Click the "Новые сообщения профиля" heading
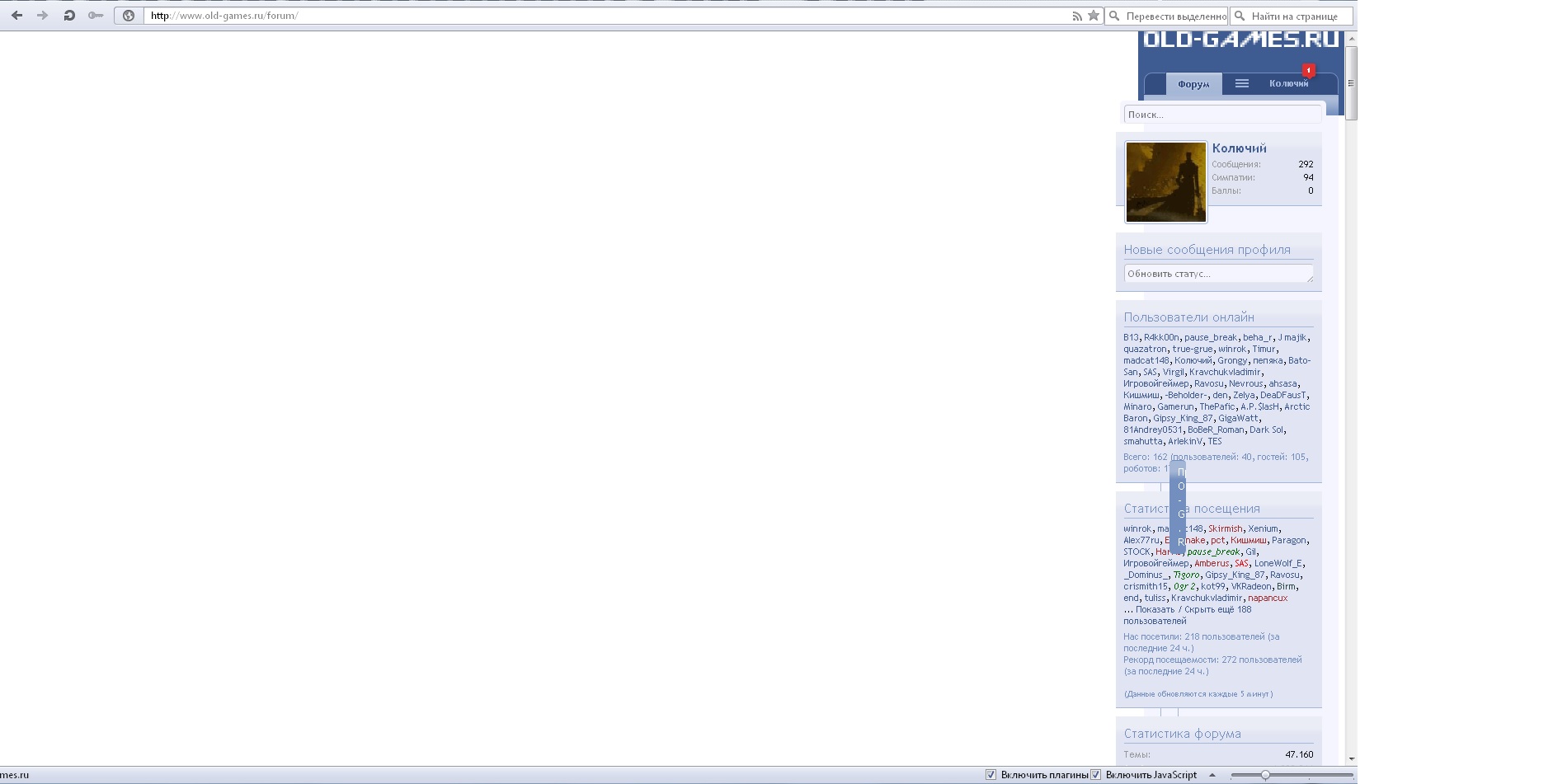Image resolution: width=1553 pixels, height=784 pixels. [1207, 250]
